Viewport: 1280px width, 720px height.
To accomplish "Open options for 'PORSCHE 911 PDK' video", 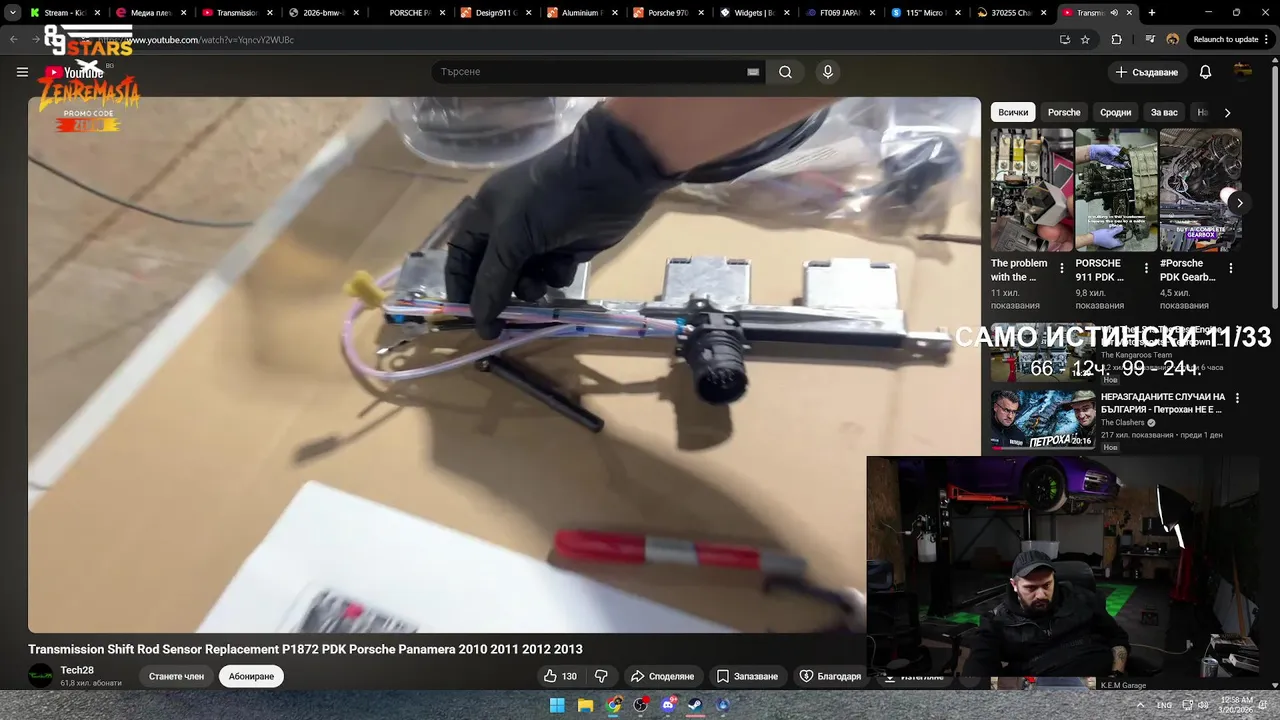I will [1146, 268].
